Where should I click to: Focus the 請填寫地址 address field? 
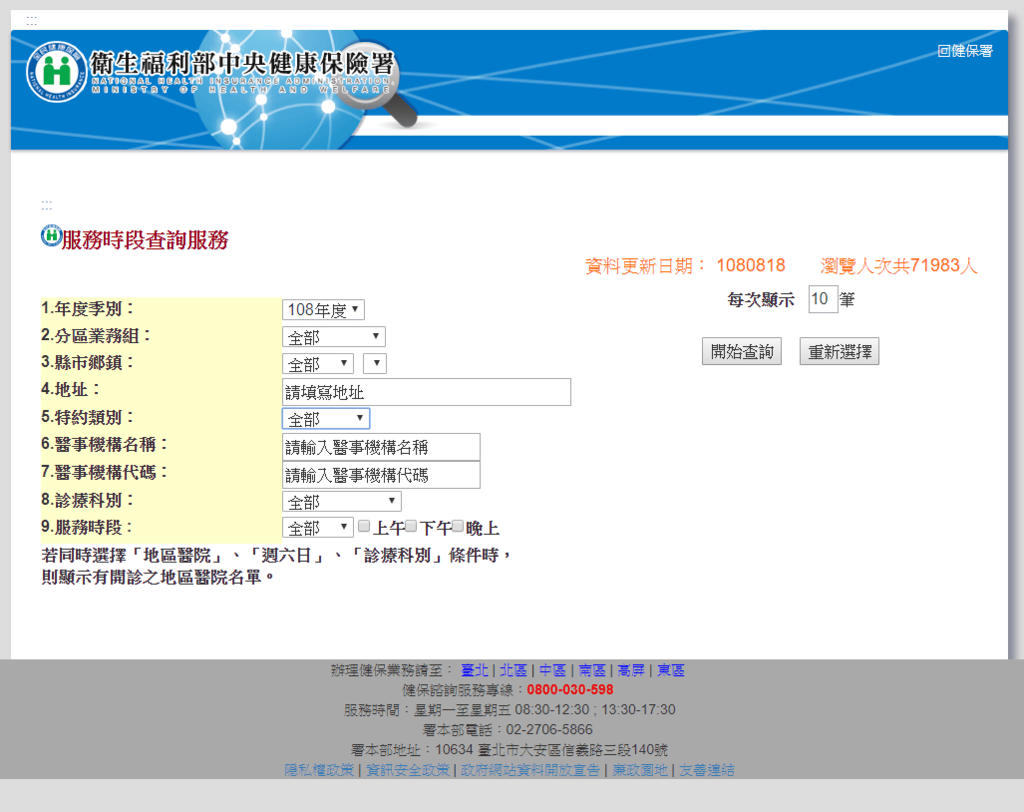(426, 392)
